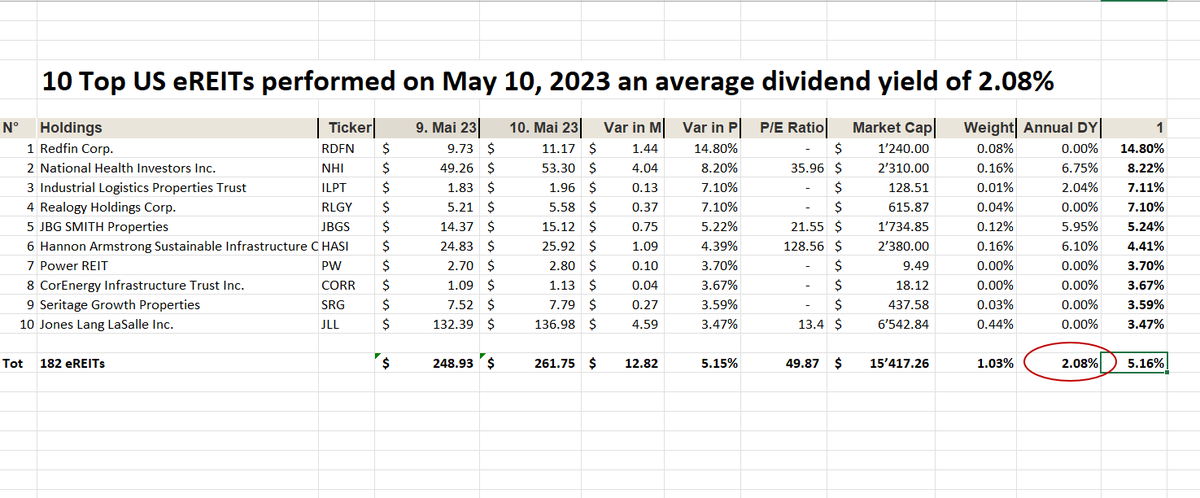Select the CorEnergy Infrastructure Trust Inc. cell

tap(176, 285)
